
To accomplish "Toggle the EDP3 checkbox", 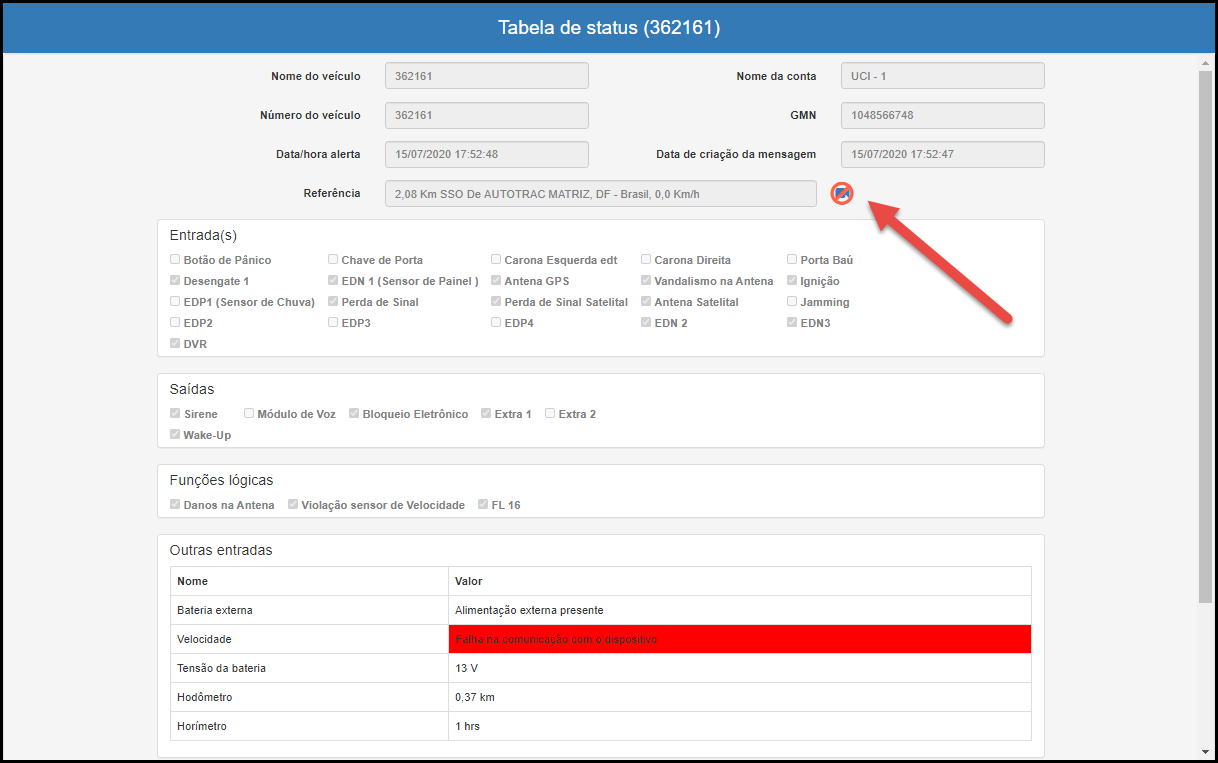I will [x=333, y=323].
